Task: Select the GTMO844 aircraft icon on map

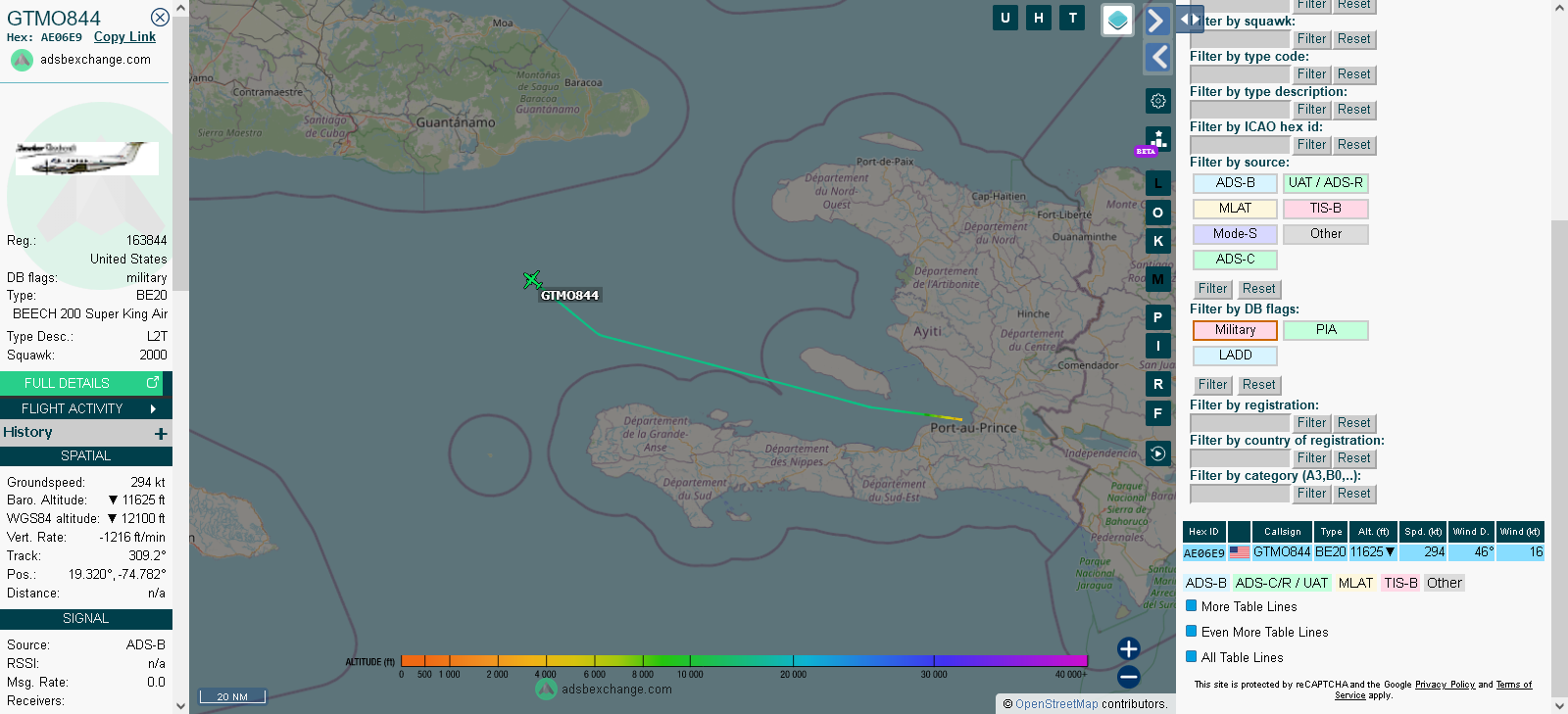Action: tap(532, 281)
